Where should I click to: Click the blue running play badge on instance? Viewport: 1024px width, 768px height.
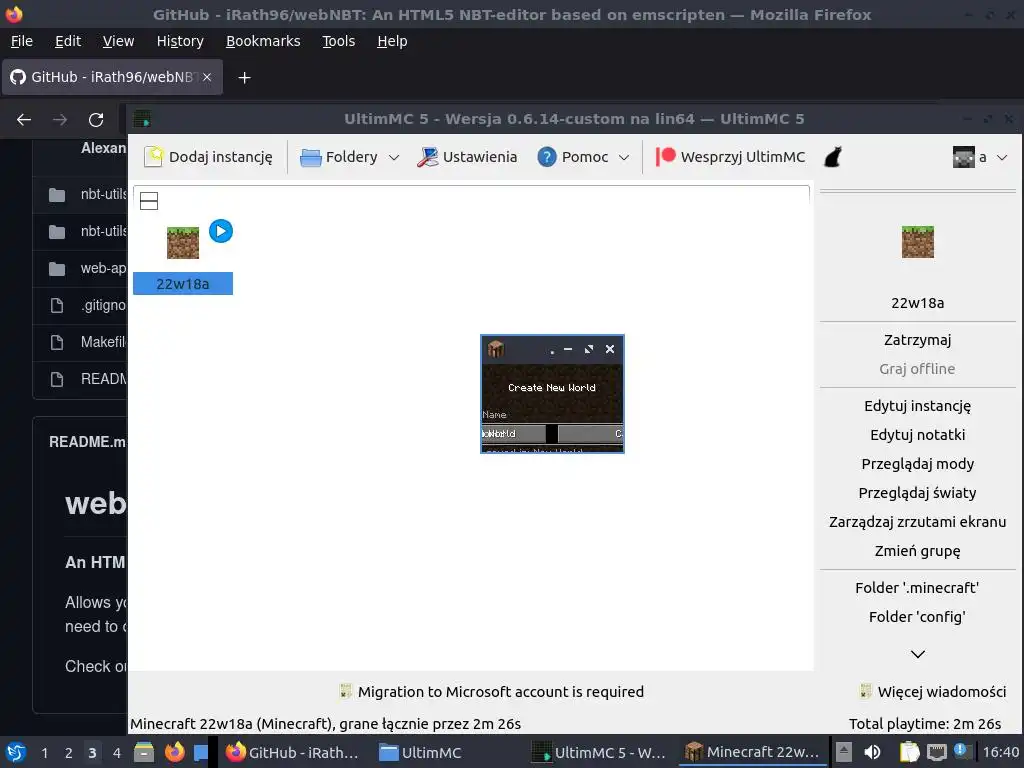(x=221, y=231)
